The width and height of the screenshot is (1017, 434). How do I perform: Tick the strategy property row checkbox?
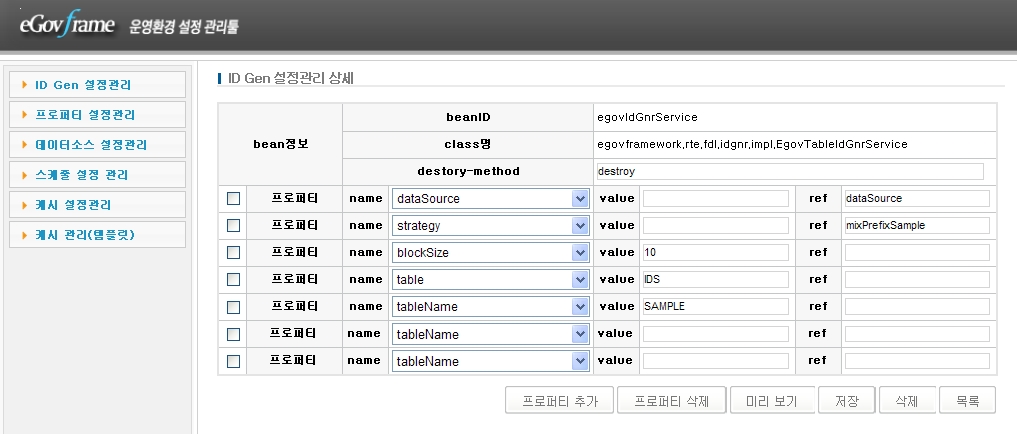coord(234,226)
